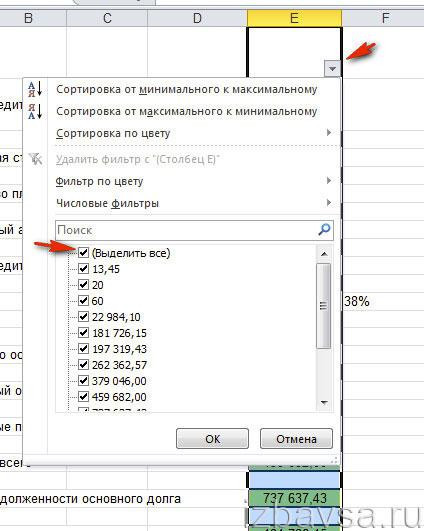Click the filter list scroll down arrow
This screenshot has height=531, width=424.
pyautogui.click(x=324, y=403)
